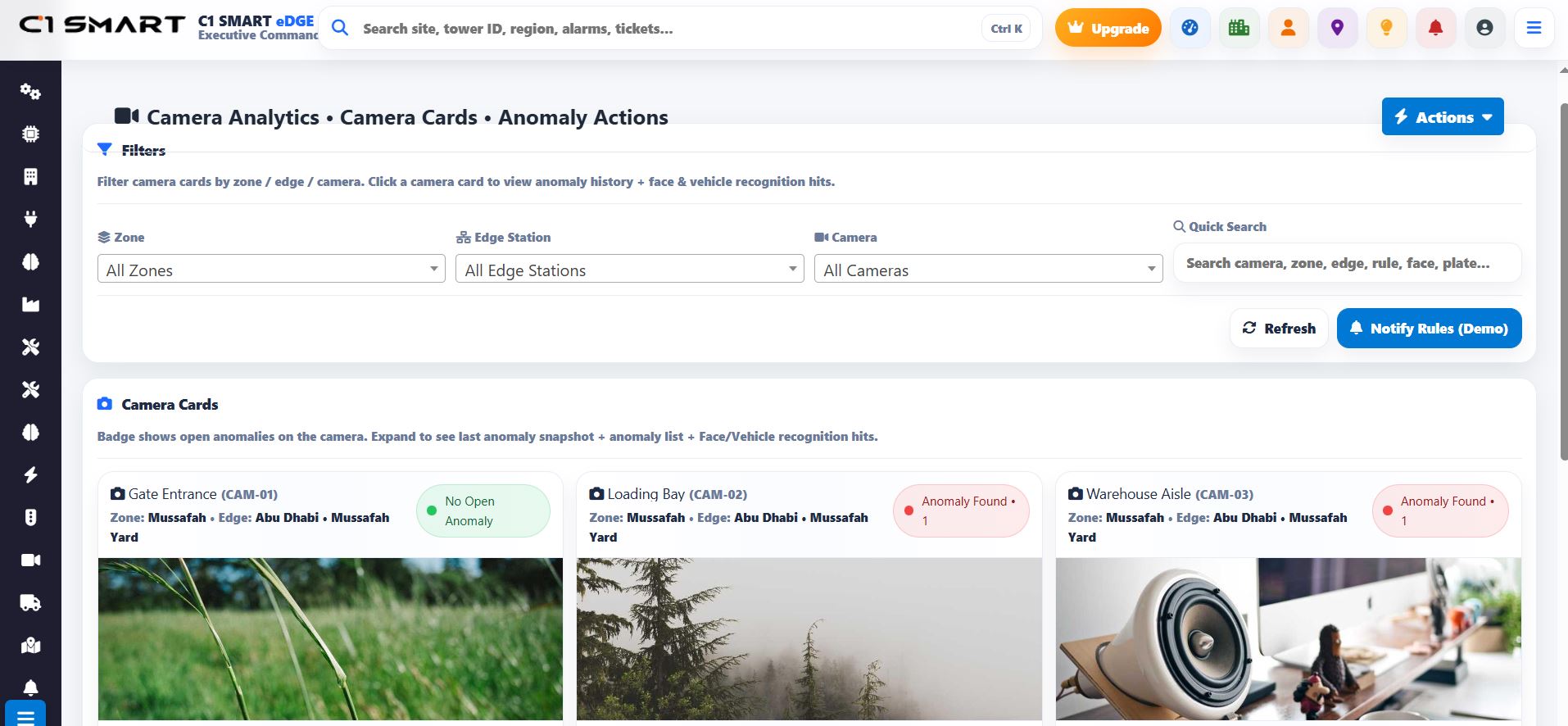1568x726 pixels.
Task: Open the top-right hamburger menu
Action: click(1534, 28)
